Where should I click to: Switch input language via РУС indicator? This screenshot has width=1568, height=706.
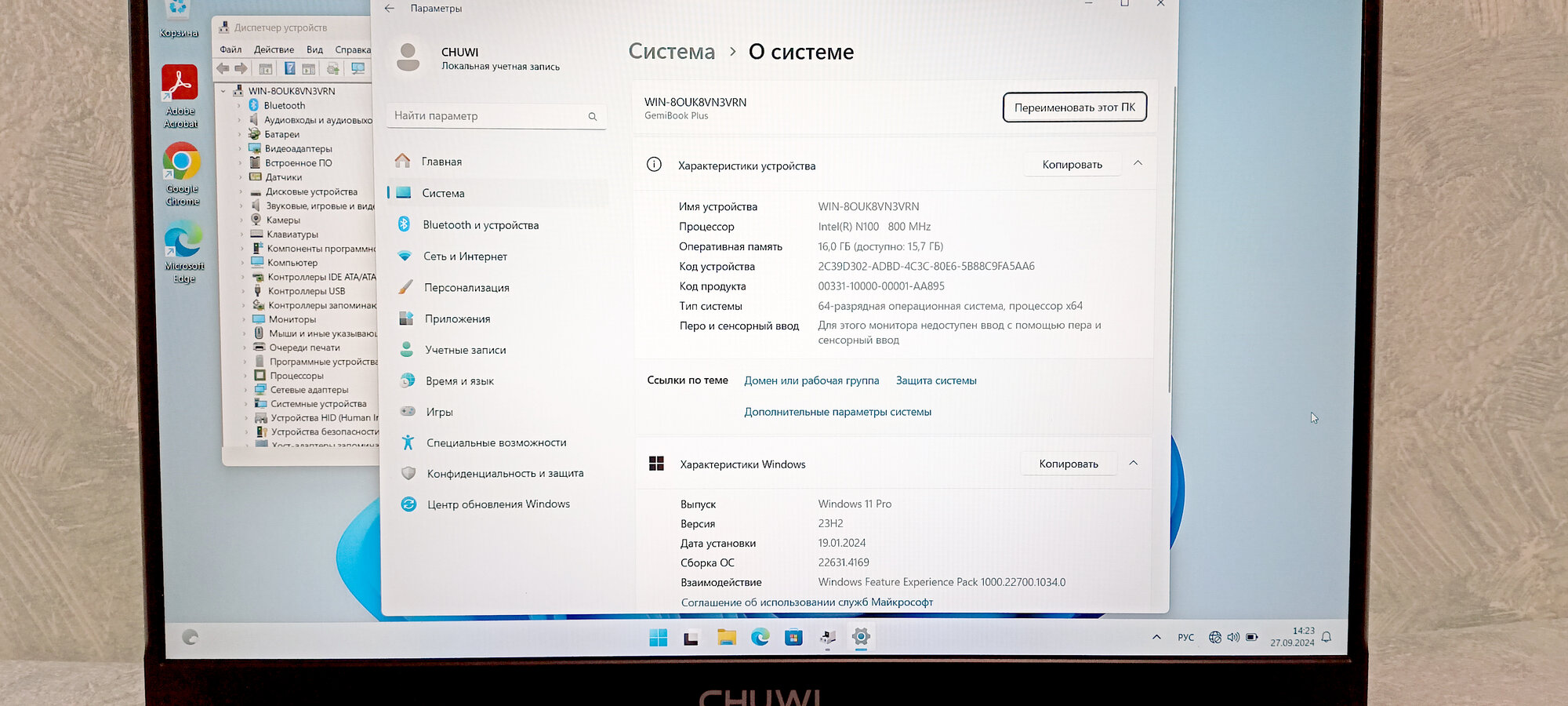pos(1185,638)
